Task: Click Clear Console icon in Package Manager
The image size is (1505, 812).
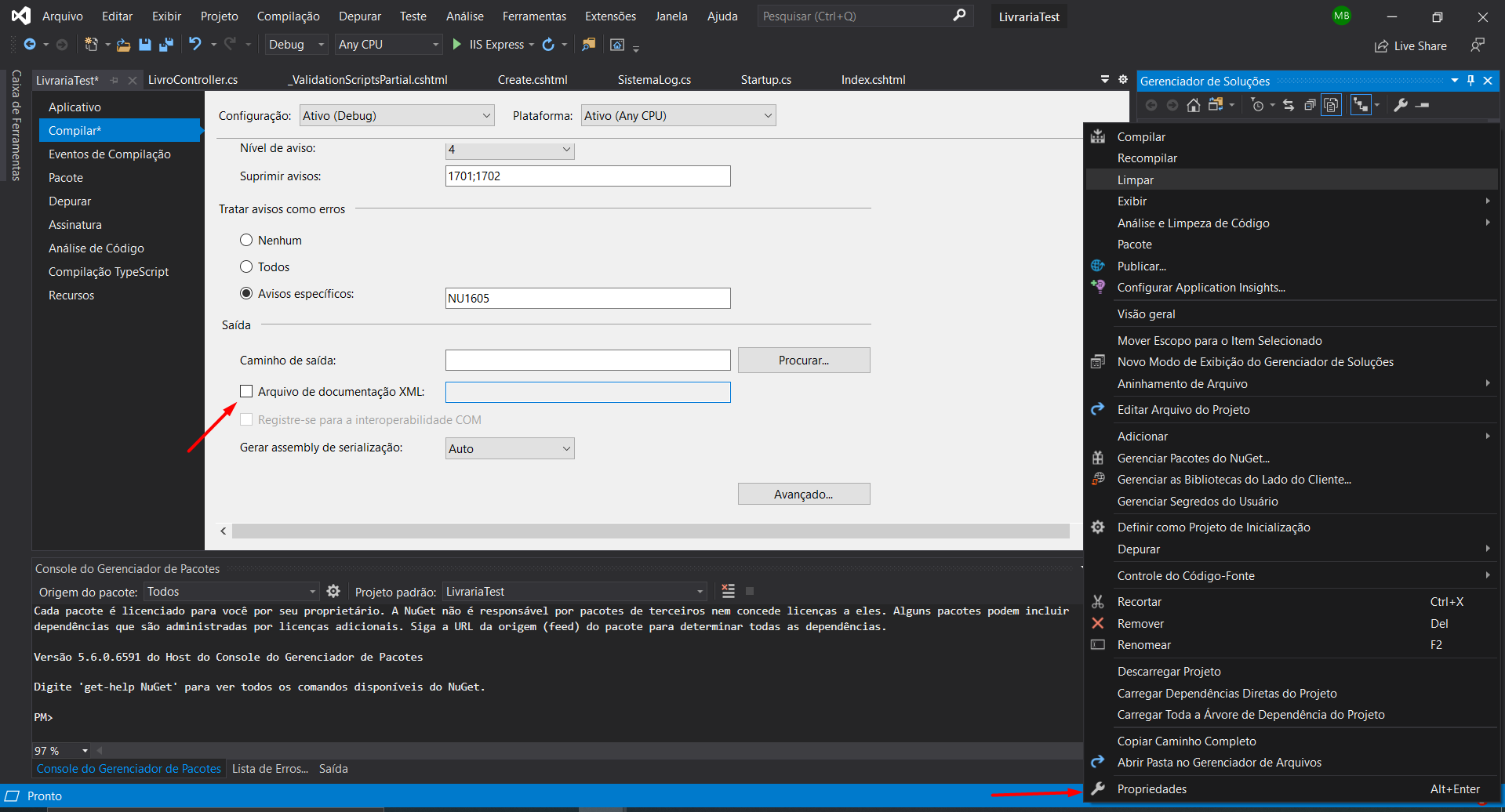Action: (729, 591)
